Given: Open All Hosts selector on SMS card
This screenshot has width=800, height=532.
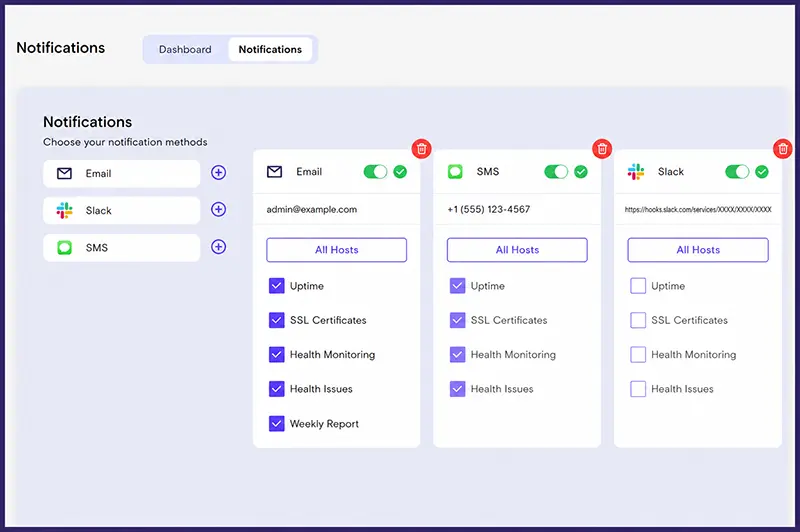Looking at the screenshot, I should point(517,250).
